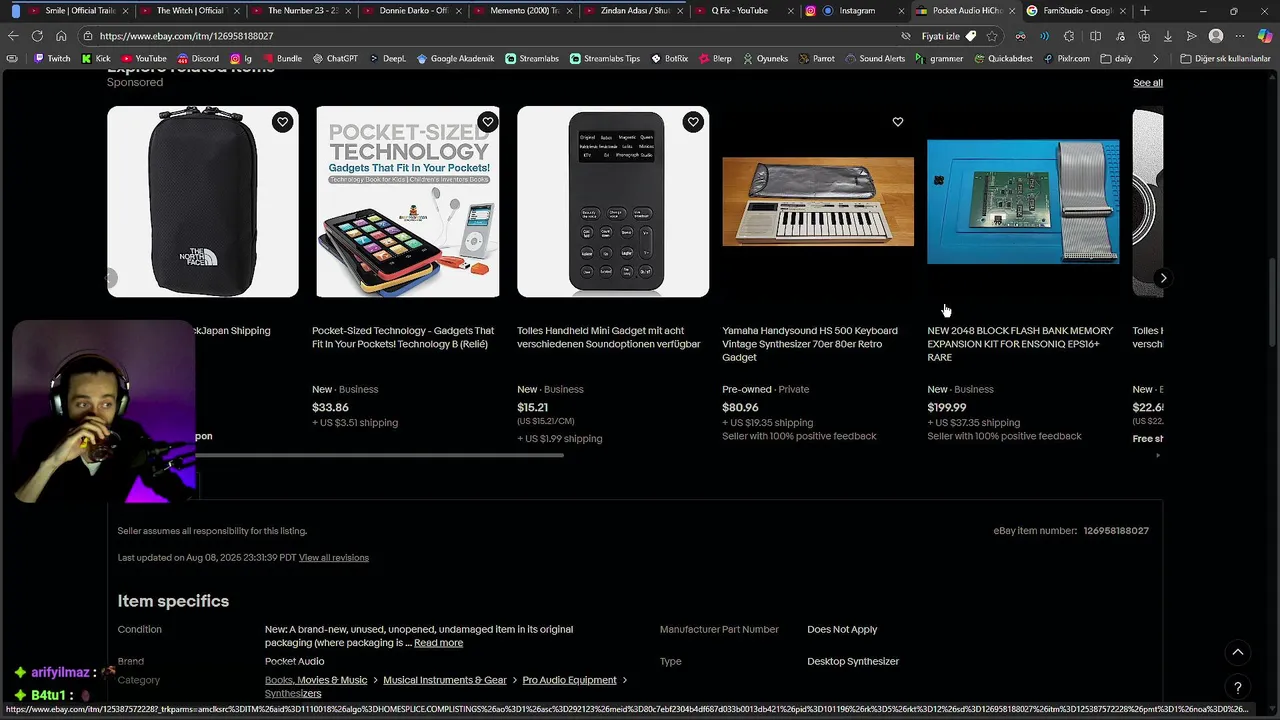The width and height of the screenshot is (1280, 720).
Task: Show the downloads panel
Action: pos(1167,36)
